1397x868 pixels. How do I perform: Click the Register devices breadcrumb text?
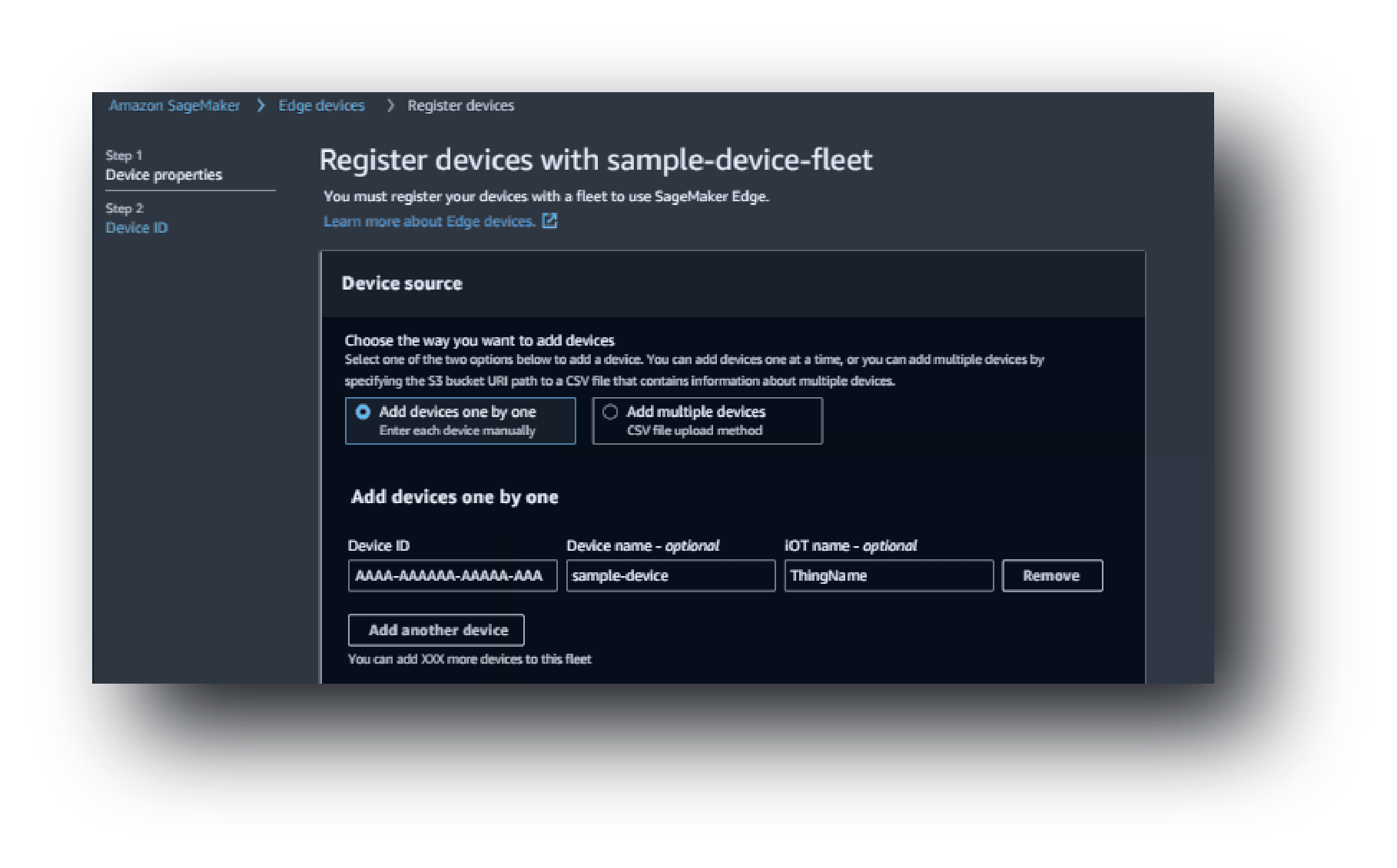pyautogui.click(x=460, y=106)
